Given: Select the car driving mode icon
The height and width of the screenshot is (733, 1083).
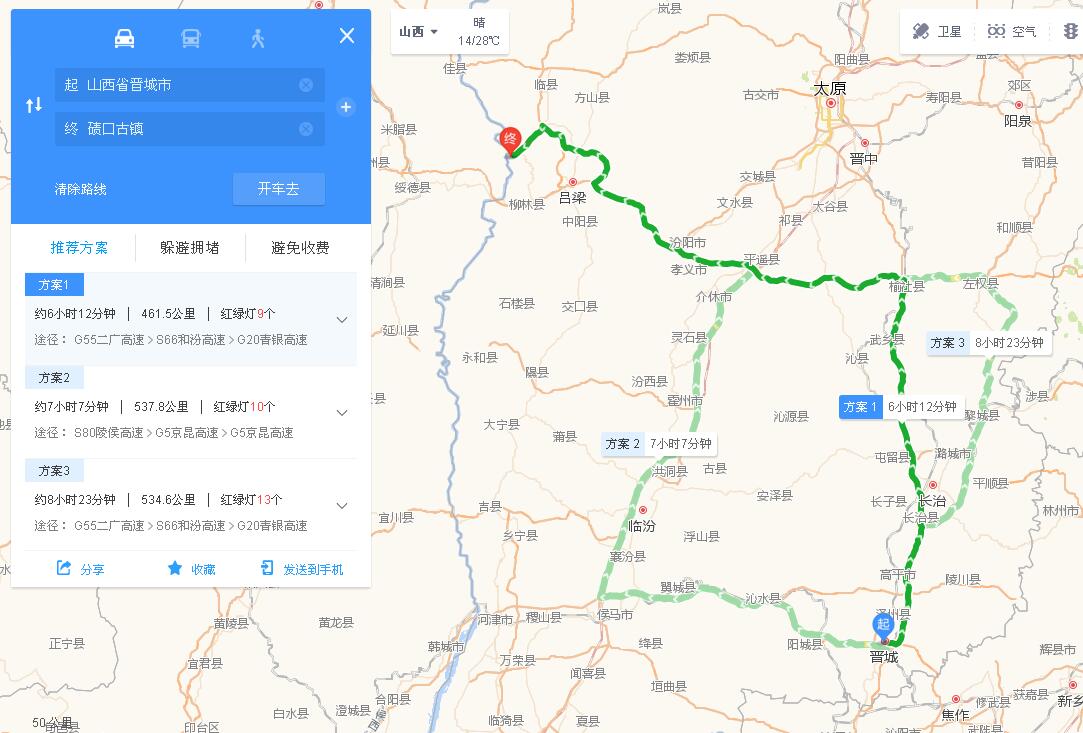Looking at the screenshot, I should pos(124,38).
